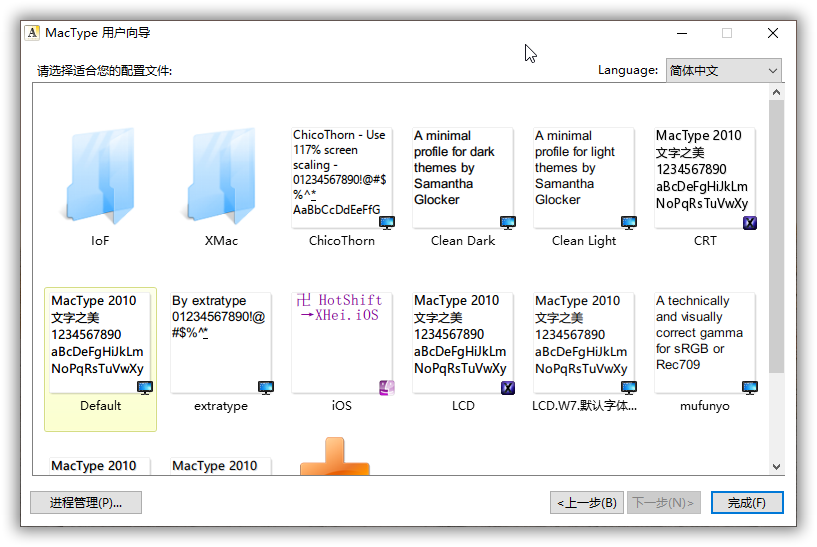Image resolution: width=817 pixels, height=547 pixels.
Task: Click monitor badge on Clean Dark thumbnail
Action: [507, 223]
